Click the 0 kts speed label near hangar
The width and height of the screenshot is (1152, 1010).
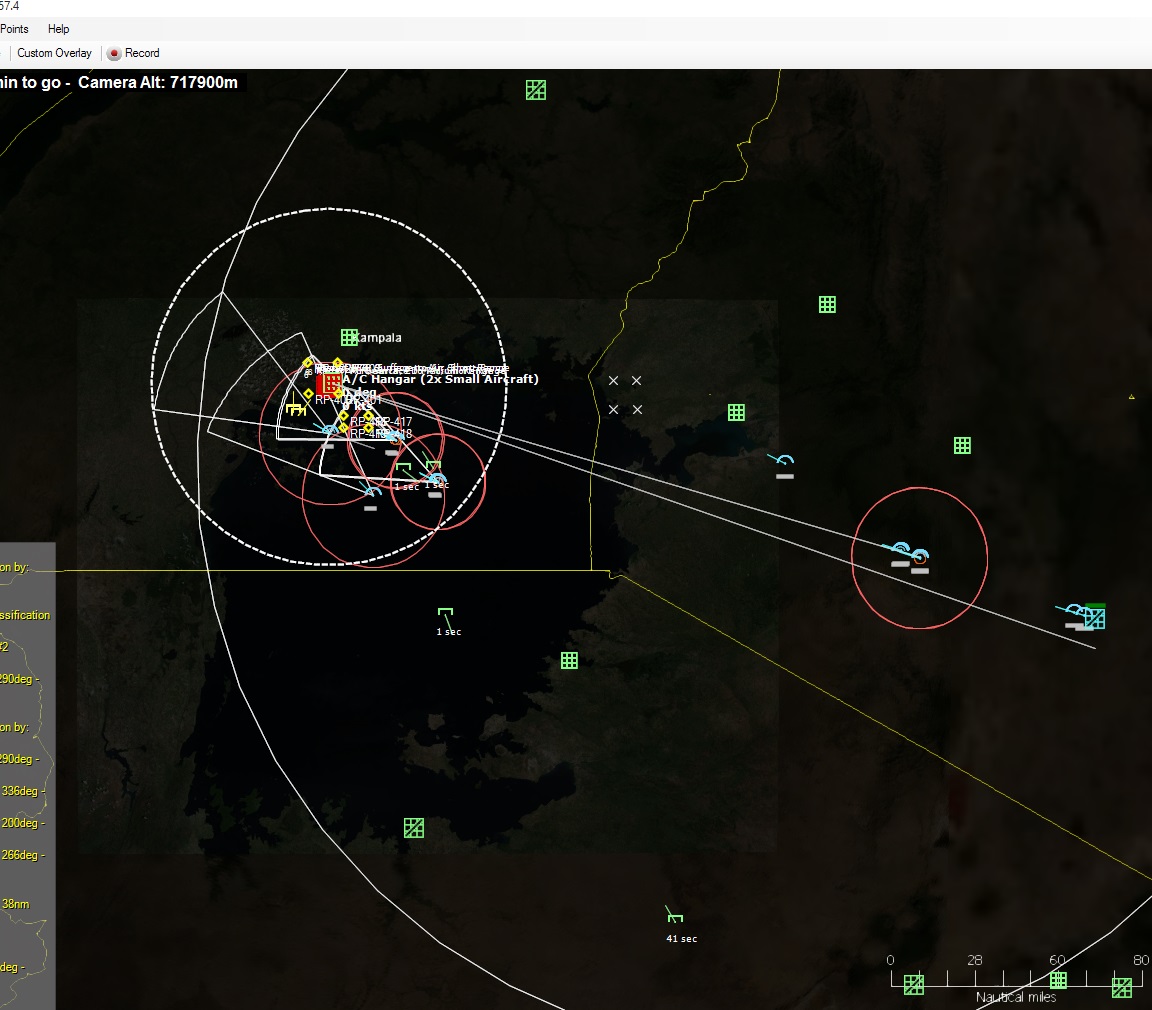358,405
